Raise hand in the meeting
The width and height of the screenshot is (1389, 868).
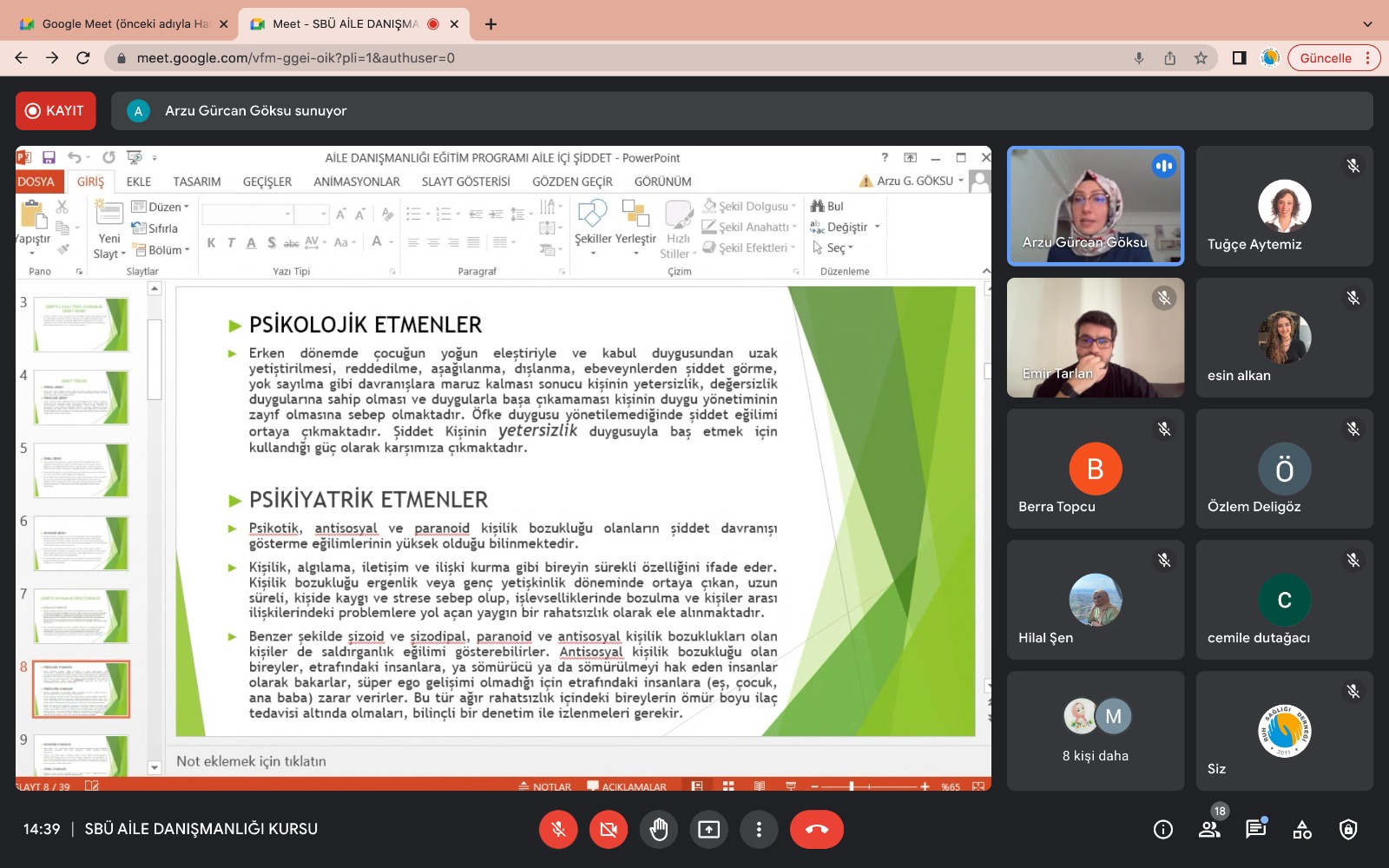[659, 830]
